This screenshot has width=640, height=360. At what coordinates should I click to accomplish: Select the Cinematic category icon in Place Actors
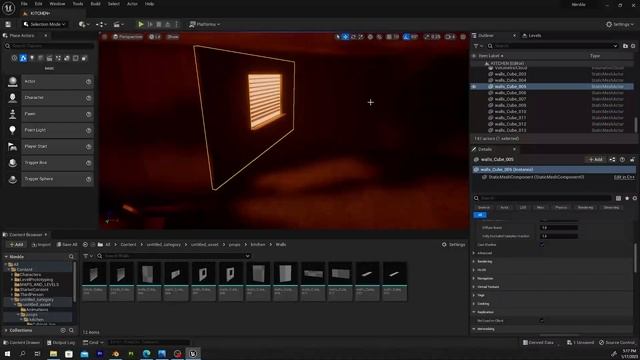tap(49, 58)
